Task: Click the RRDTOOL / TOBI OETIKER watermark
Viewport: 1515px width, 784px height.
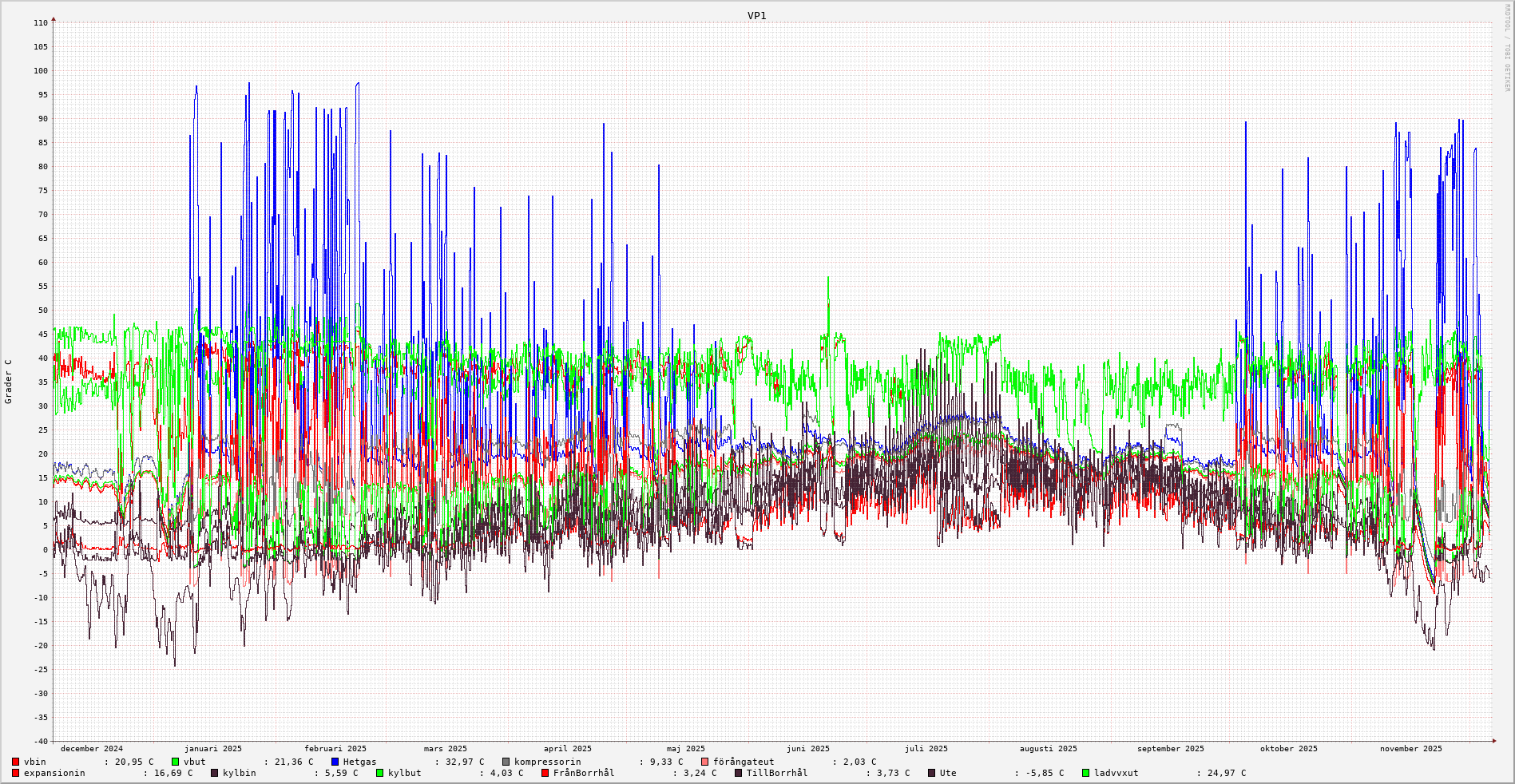Action: pos(1507,48)
